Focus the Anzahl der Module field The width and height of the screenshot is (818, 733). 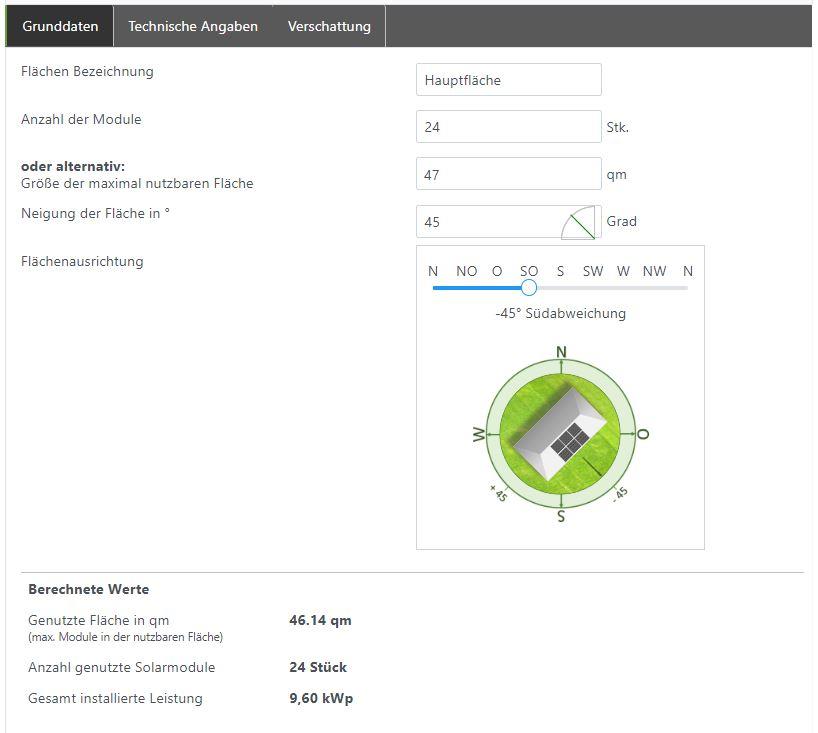508,127
